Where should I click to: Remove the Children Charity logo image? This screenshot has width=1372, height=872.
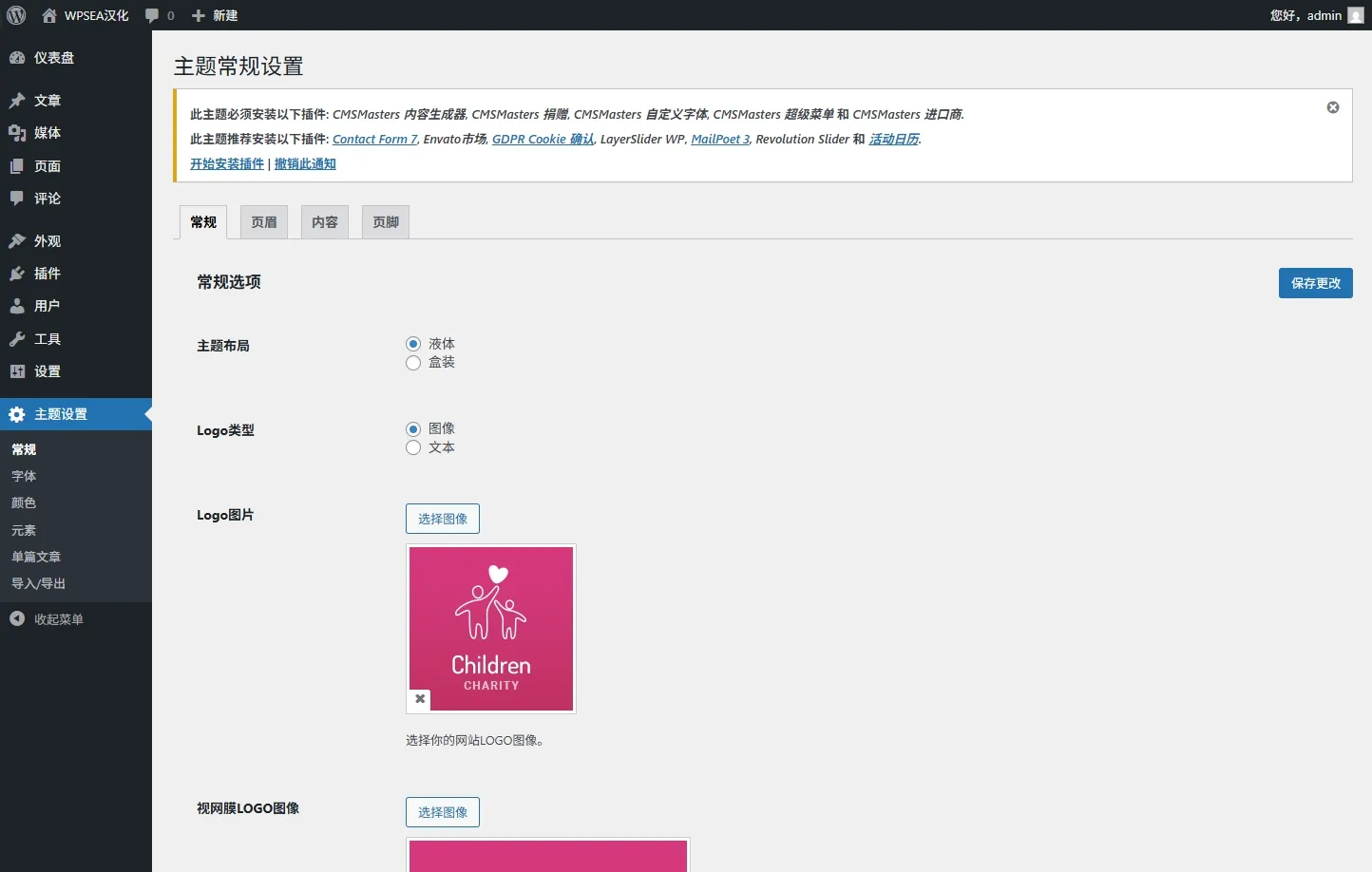(x=420, y=699)
